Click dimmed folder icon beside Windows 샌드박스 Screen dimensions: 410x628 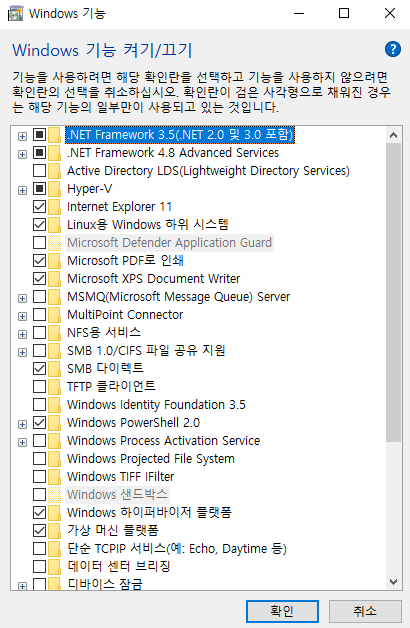54,495
